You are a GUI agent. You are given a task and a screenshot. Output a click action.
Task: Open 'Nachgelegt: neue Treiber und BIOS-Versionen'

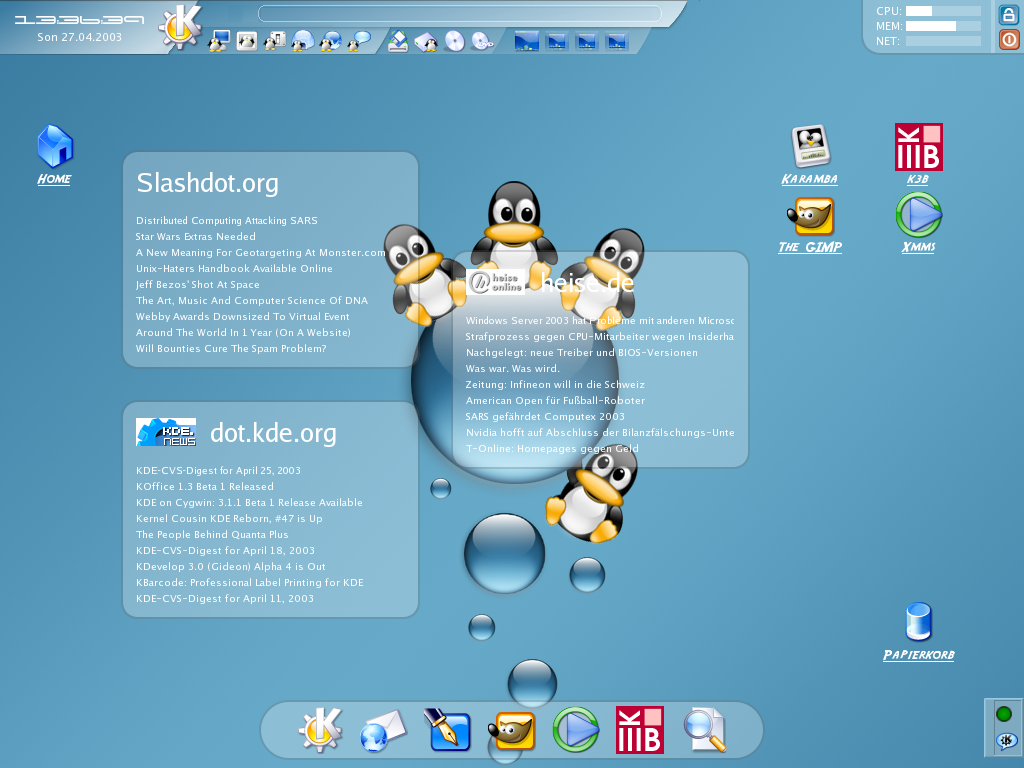[x=581, y=353]
